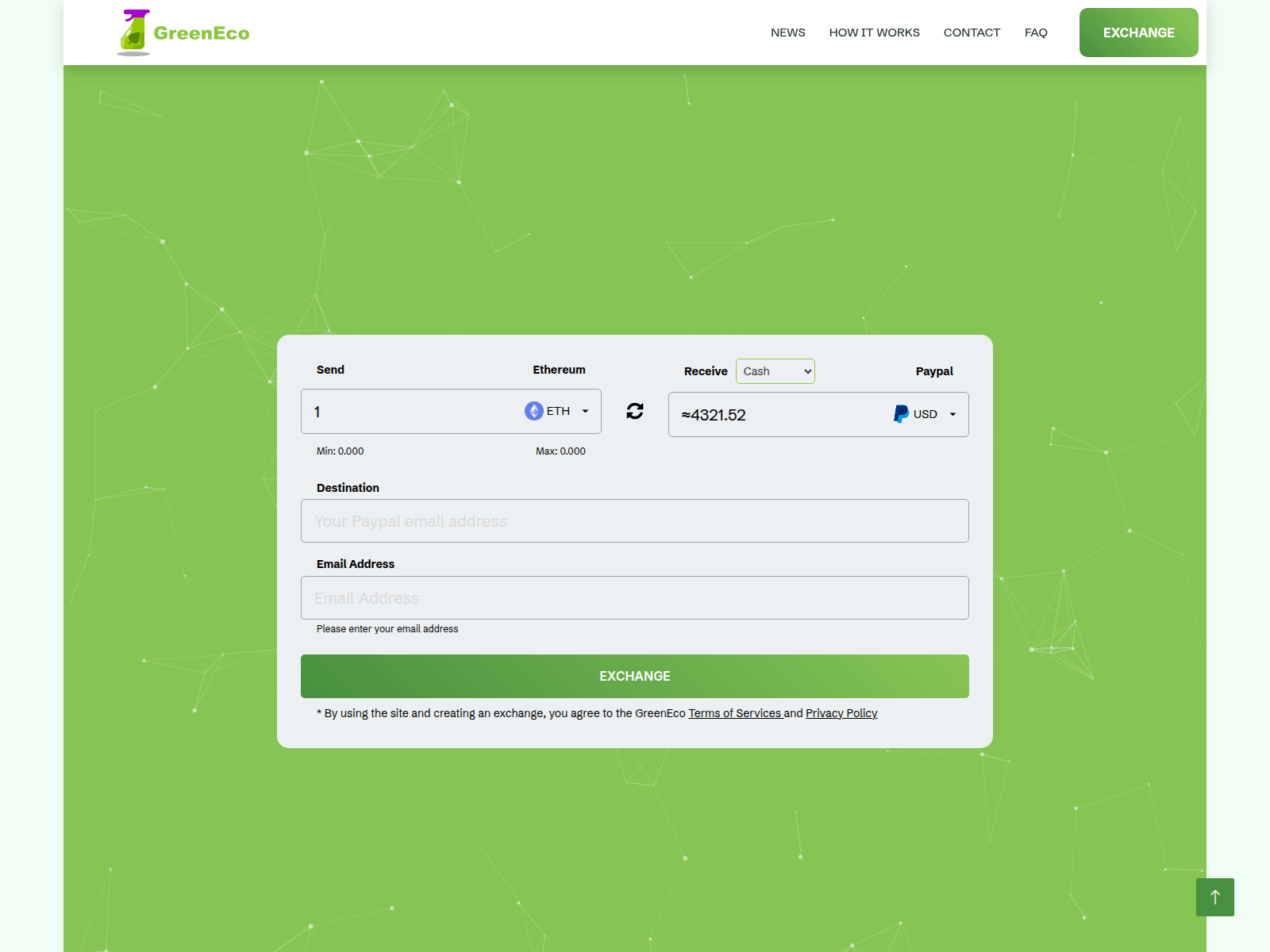The image size is (1270, 952).
Task: Click the Paypal email destination field
Action: [635, 521]
